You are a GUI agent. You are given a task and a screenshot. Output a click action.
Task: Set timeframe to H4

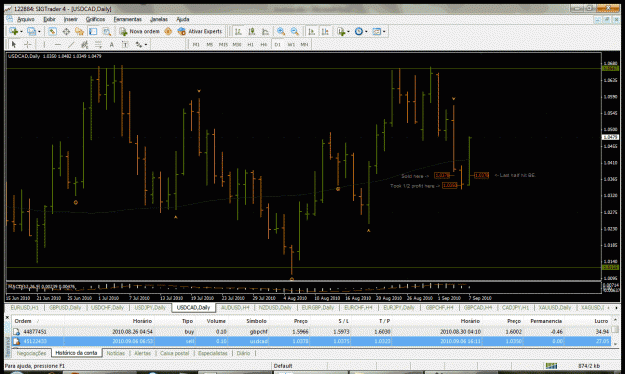(x=263, y=44)
